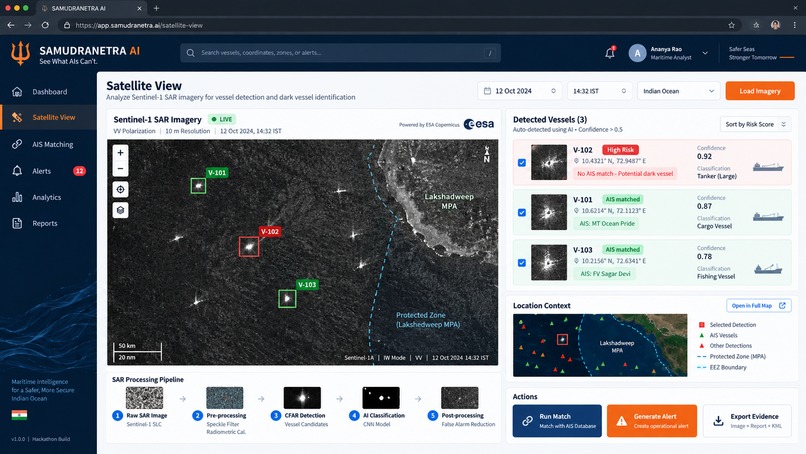This screenshot has width=806, height=454.
Task: Open the 14:32 IST time selector
Action: click(x=599, y=91)
